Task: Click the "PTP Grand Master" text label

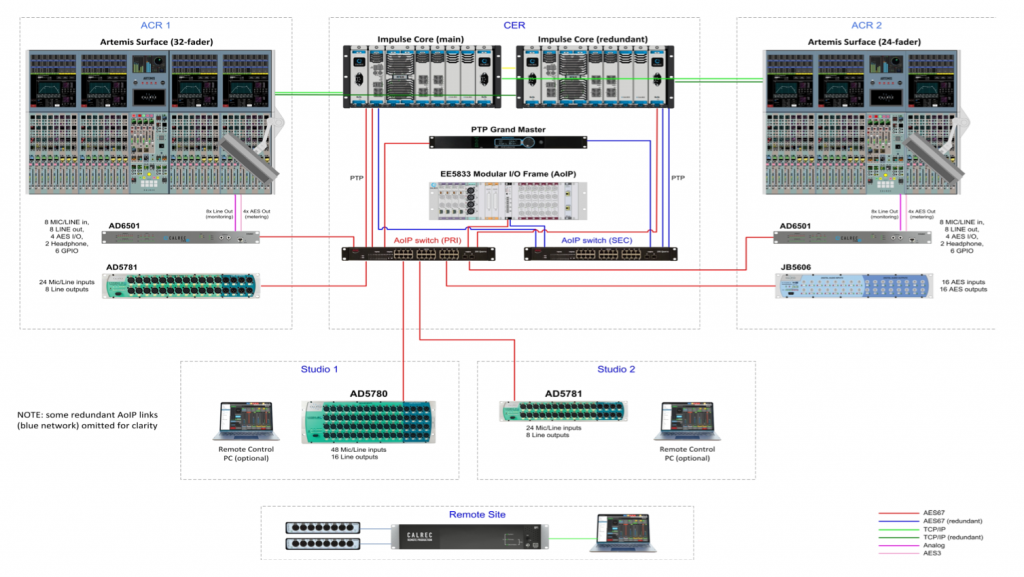Action: (508, 129)
